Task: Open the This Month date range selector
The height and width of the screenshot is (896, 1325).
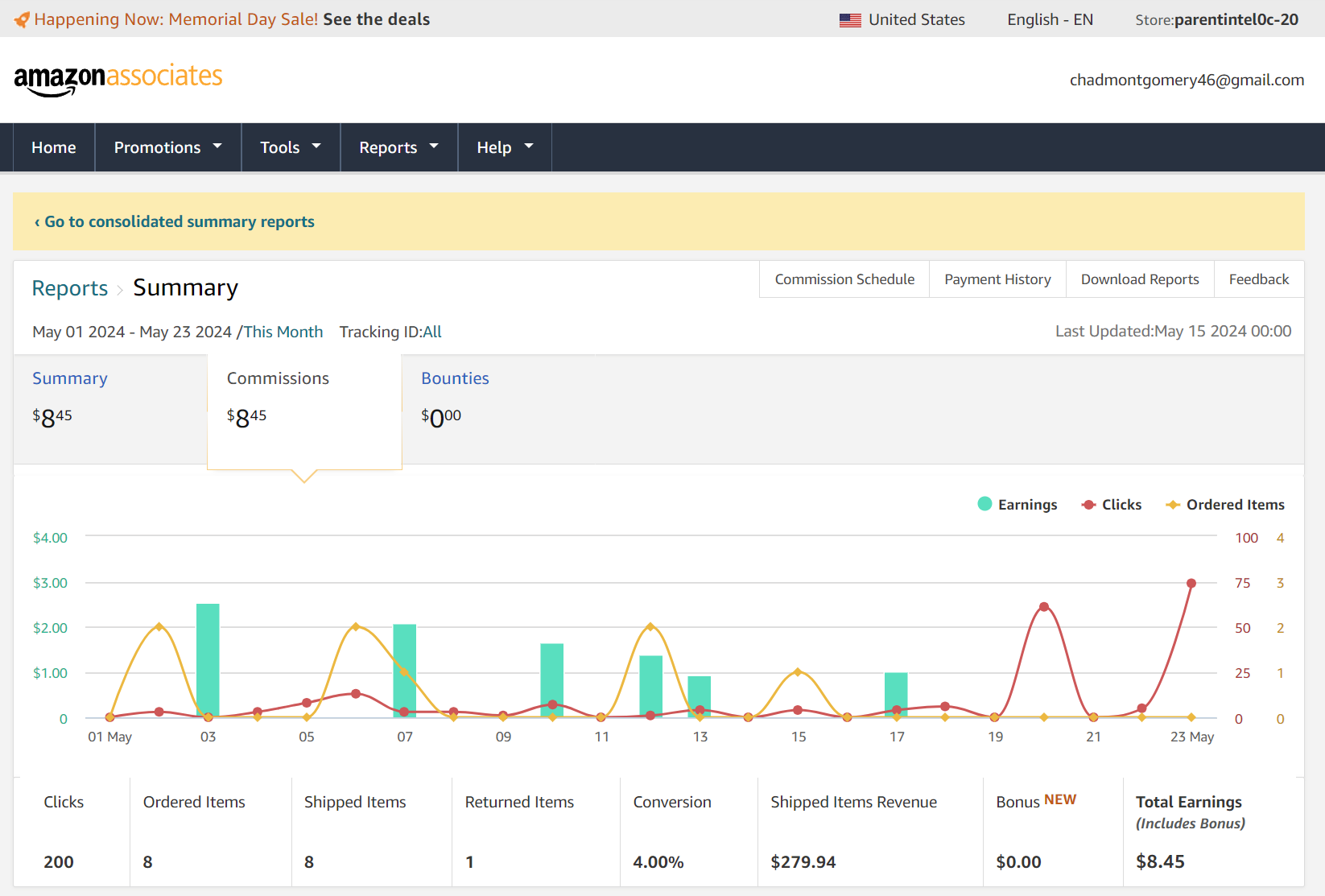Action: coord(283,332)
